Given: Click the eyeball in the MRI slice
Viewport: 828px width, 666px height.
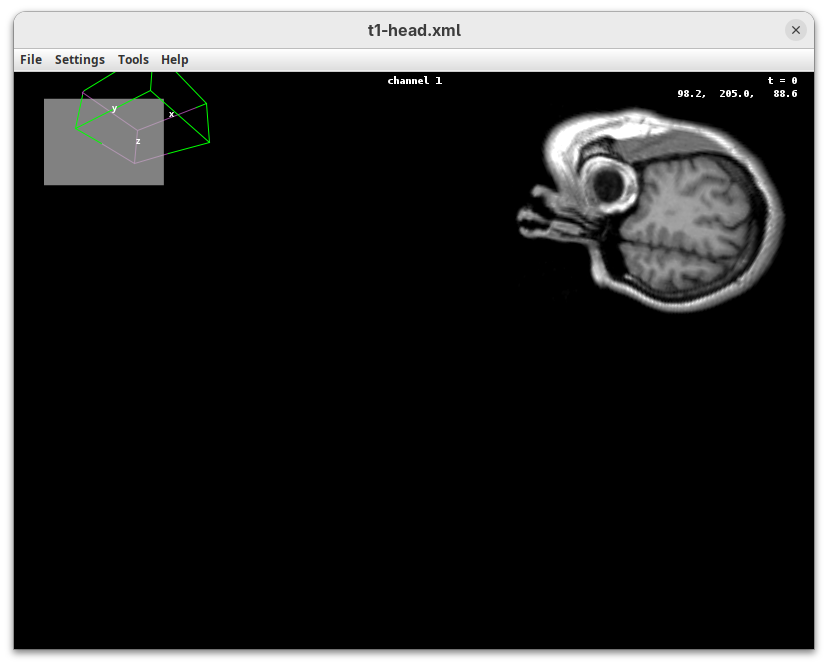Looking at the screenshot, I should point(607,181).
